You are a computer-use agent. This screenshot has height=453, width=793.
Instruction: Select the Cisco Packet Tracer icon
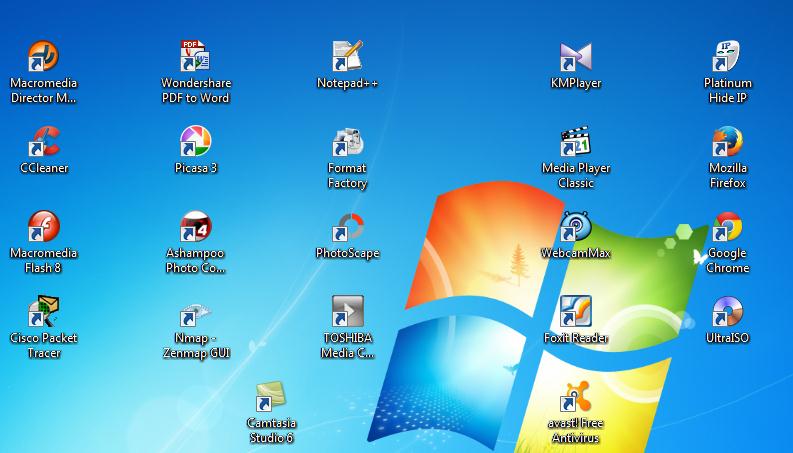tap(43, 310)
